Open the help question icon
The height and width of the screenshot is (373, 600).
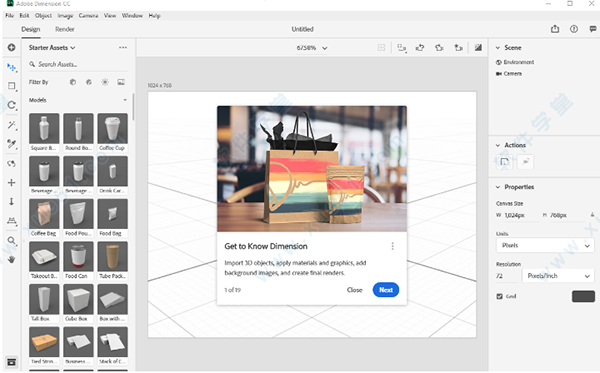(574, 29)
